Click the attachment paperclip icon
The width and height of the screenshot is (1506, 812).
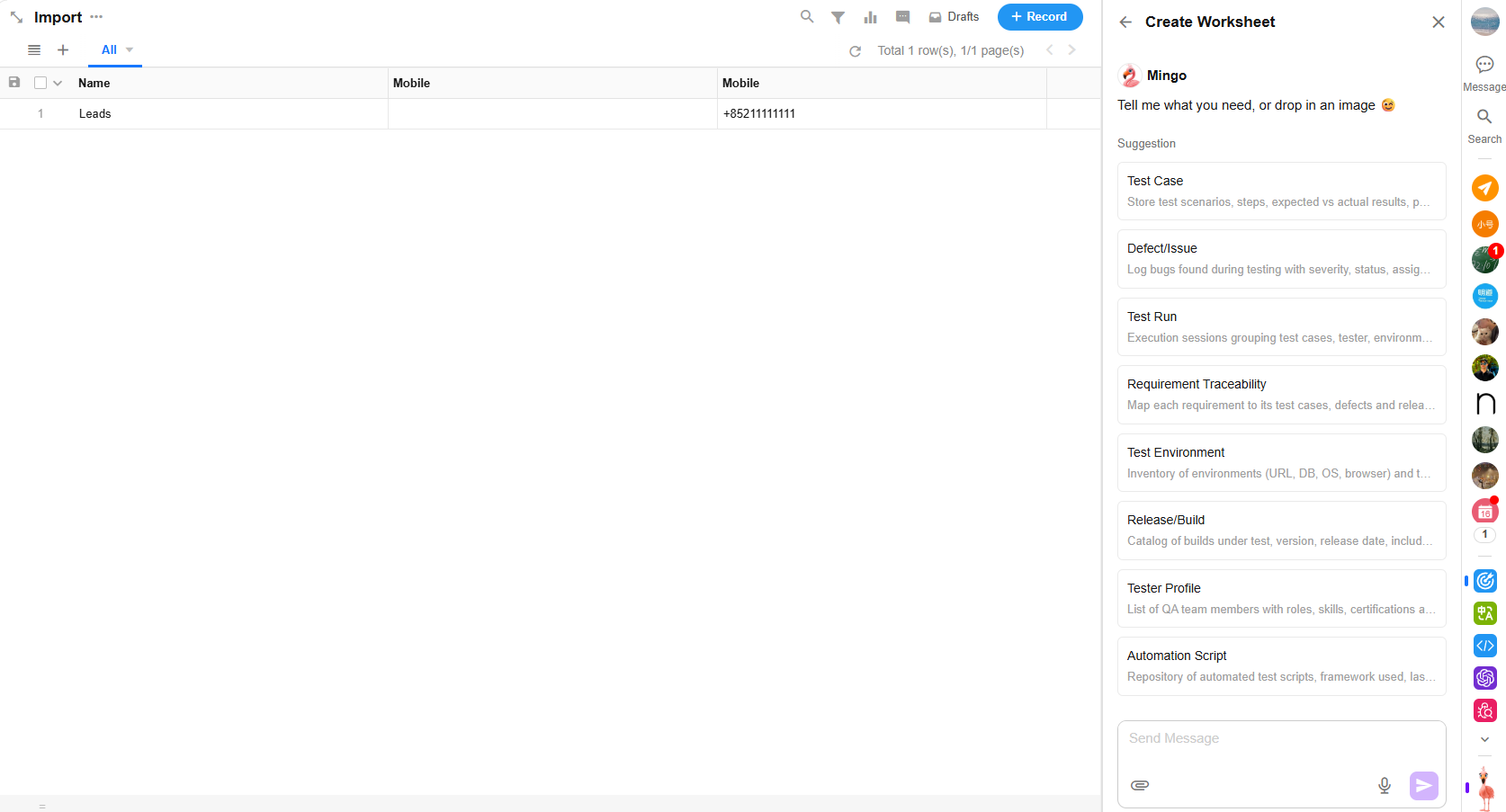tap(1140, 785)
